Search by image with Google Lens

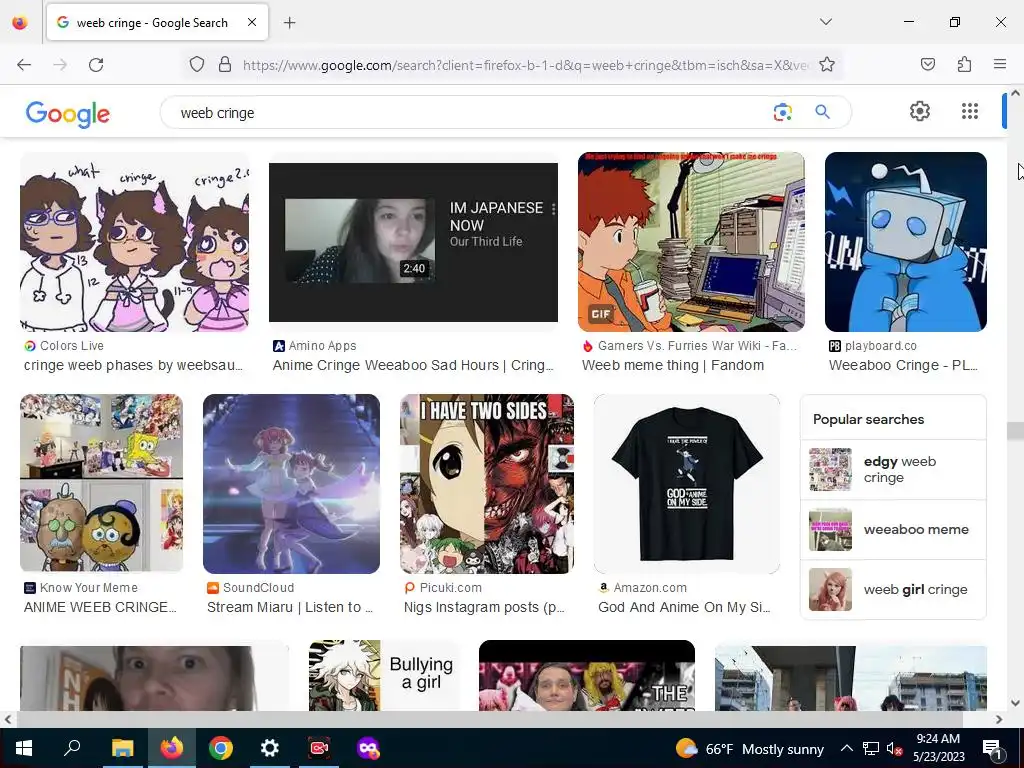pos(782,112)
